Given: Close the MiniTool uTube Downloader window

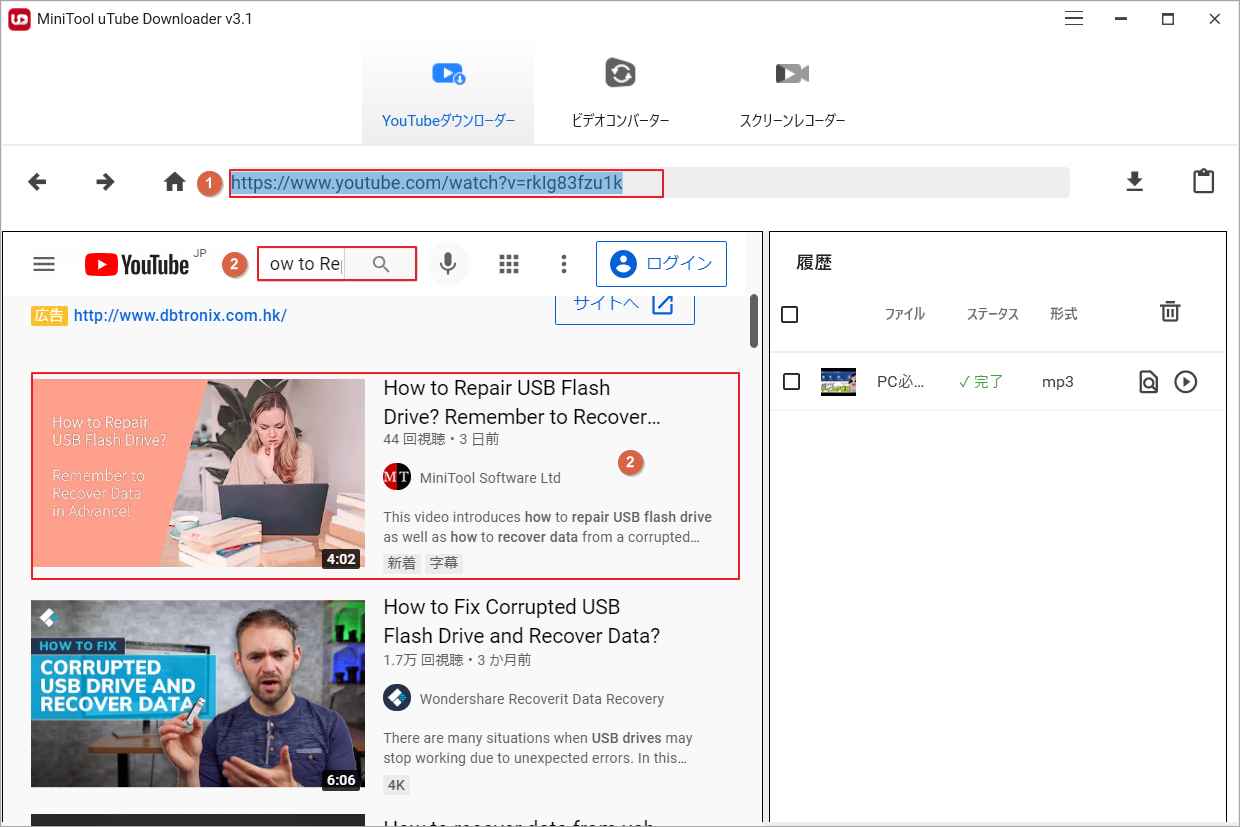Looking at the screenshot, I should [1215, 19].
